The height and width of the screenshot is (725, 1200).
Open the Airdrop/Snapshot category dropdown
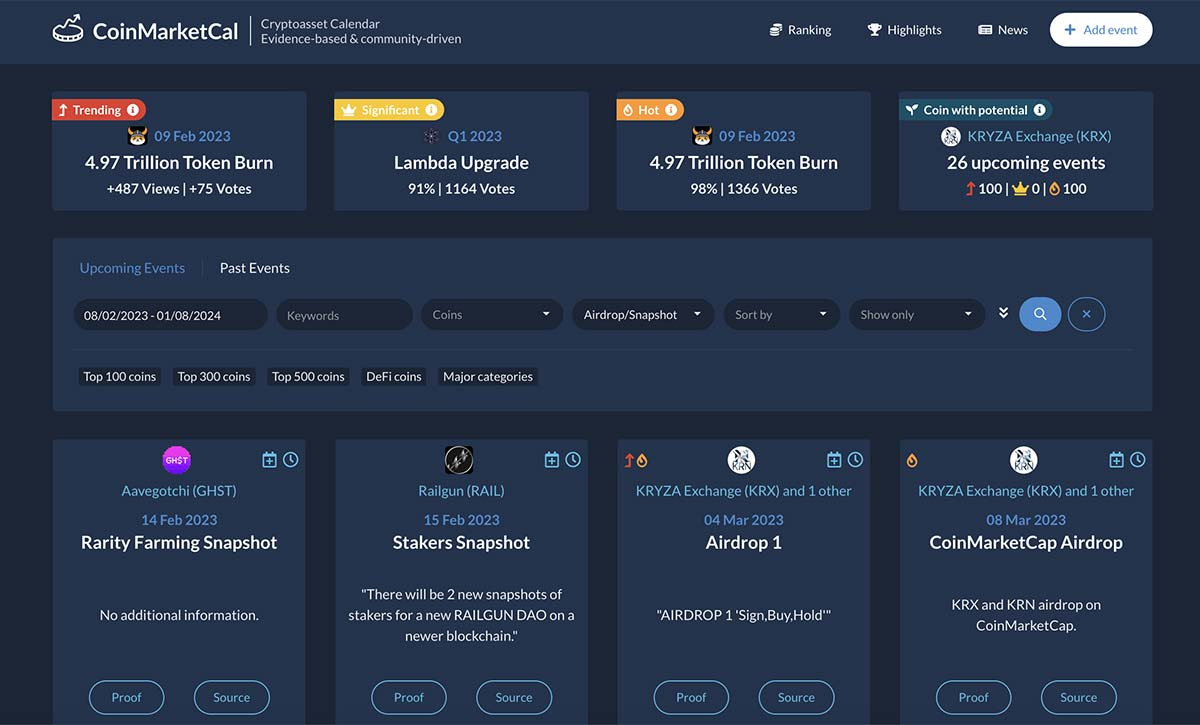coord(643,314)
